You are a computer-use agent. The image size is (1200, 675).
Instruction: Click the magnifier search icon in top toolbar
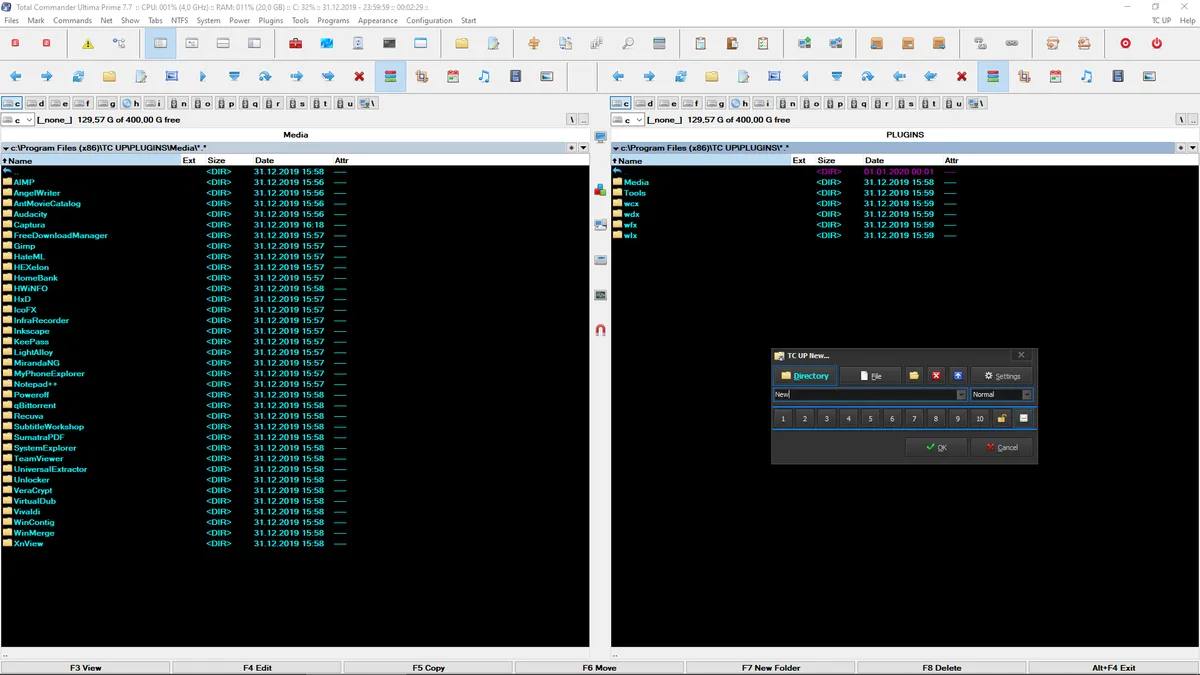[x=628, y=44]
